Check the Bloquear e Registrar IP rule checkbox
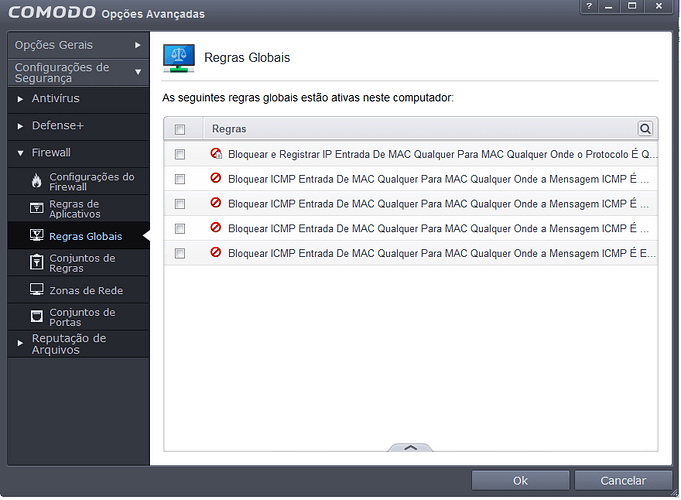 click(x=180, y=154)
